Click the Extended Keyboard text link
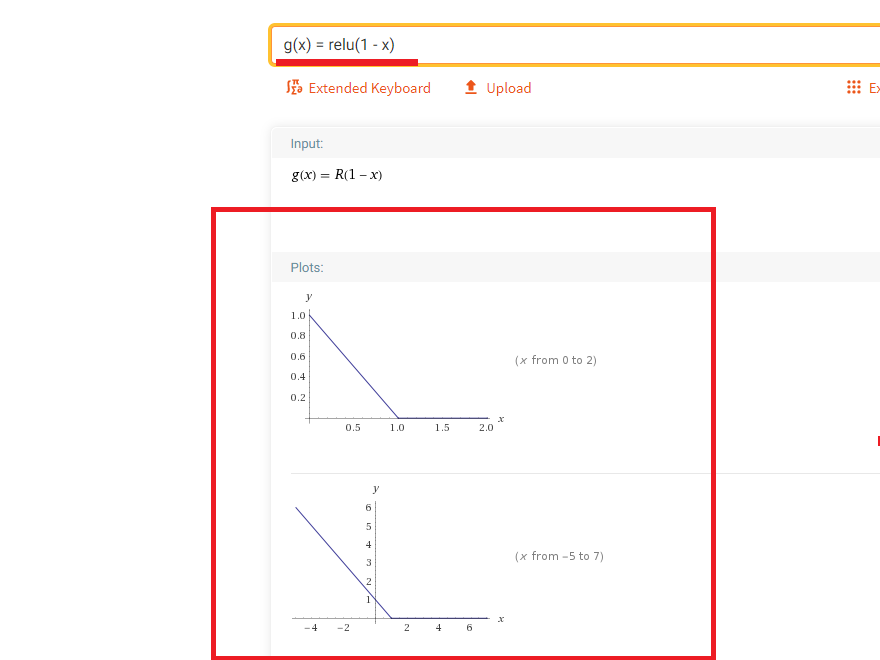Screen dimensions: 880x660 (x=369, y=88)
